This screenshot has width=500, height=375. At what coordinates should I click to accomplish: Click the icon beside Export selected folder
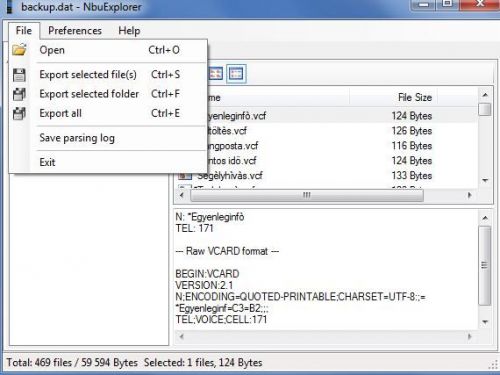point(19,94)
